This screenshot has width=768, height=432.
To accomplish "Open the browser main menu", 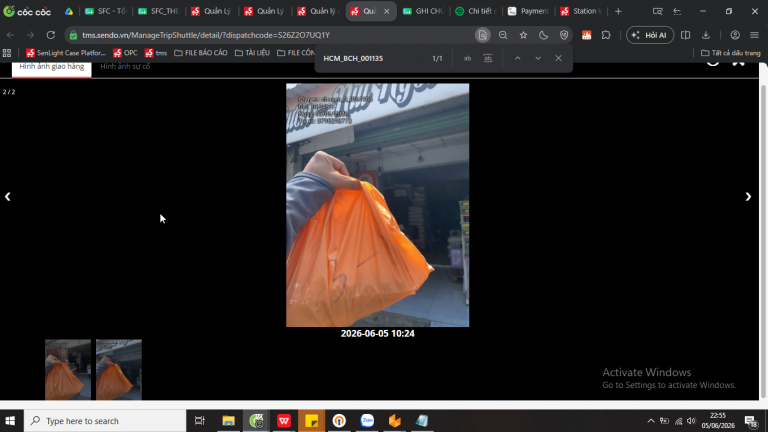I will tap(754, 35).
